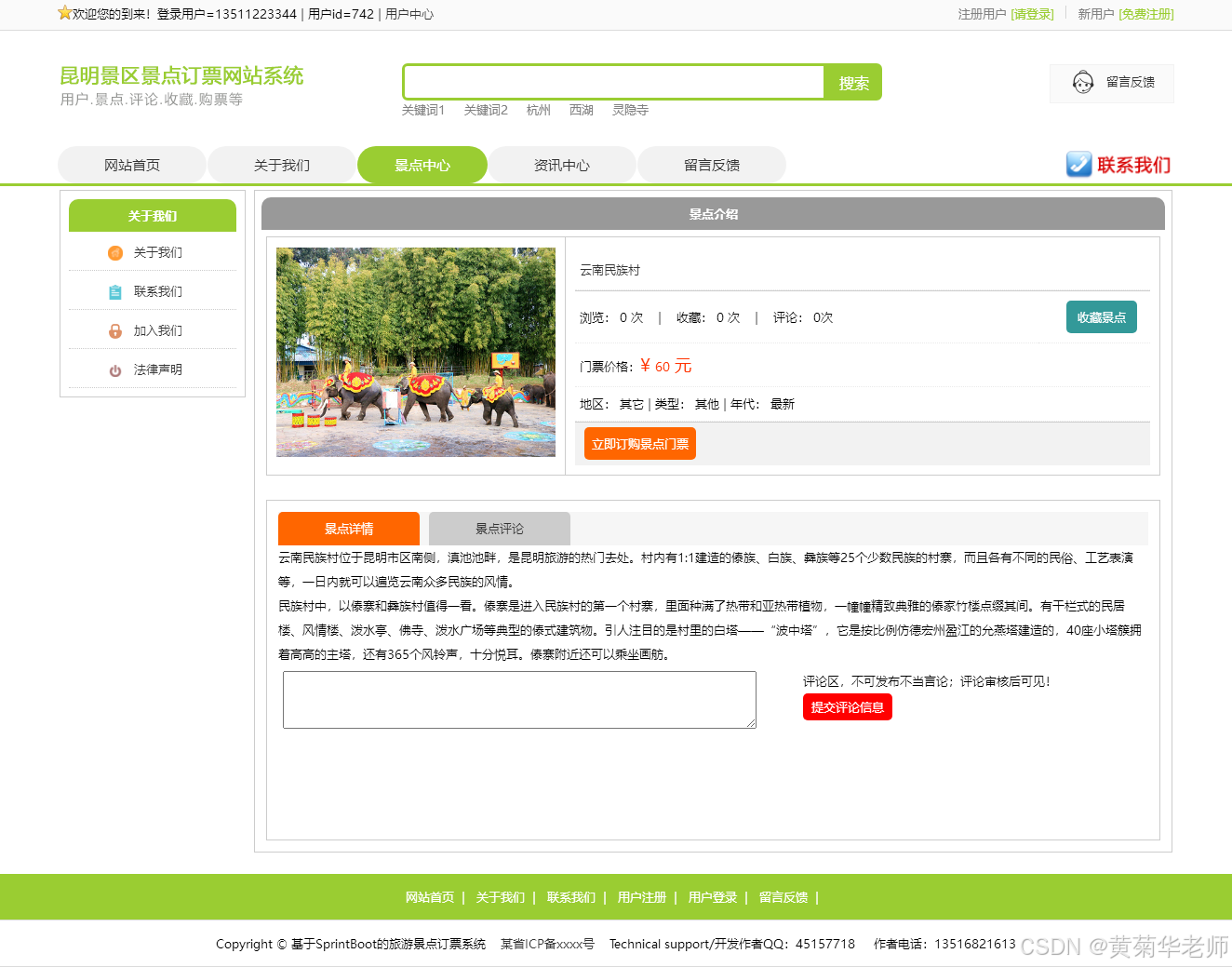
Task: Open the 资讯中心 navigation menu
Action: (562, 165)
